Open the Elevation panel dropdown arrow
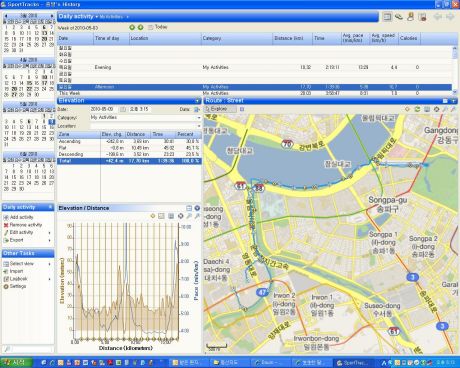 [198, 101]
